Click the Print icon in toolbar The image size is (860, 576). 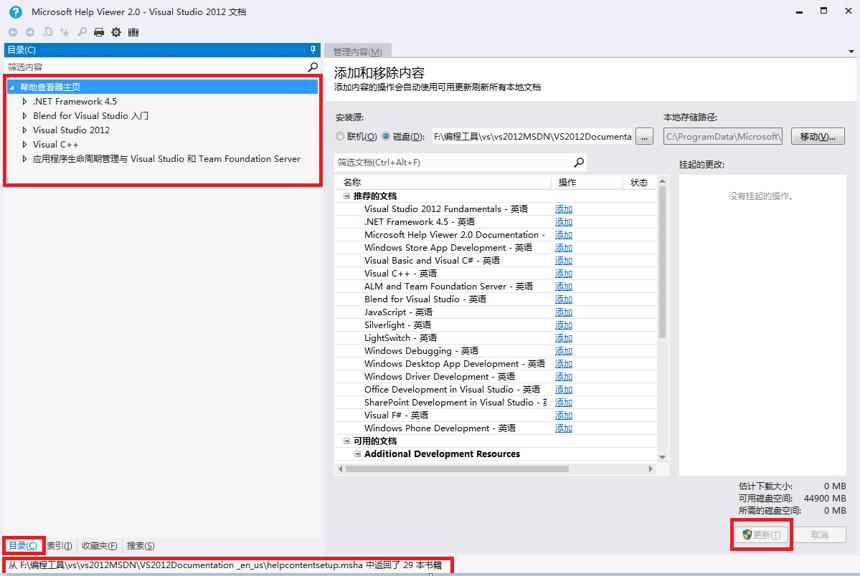(99, 32)
